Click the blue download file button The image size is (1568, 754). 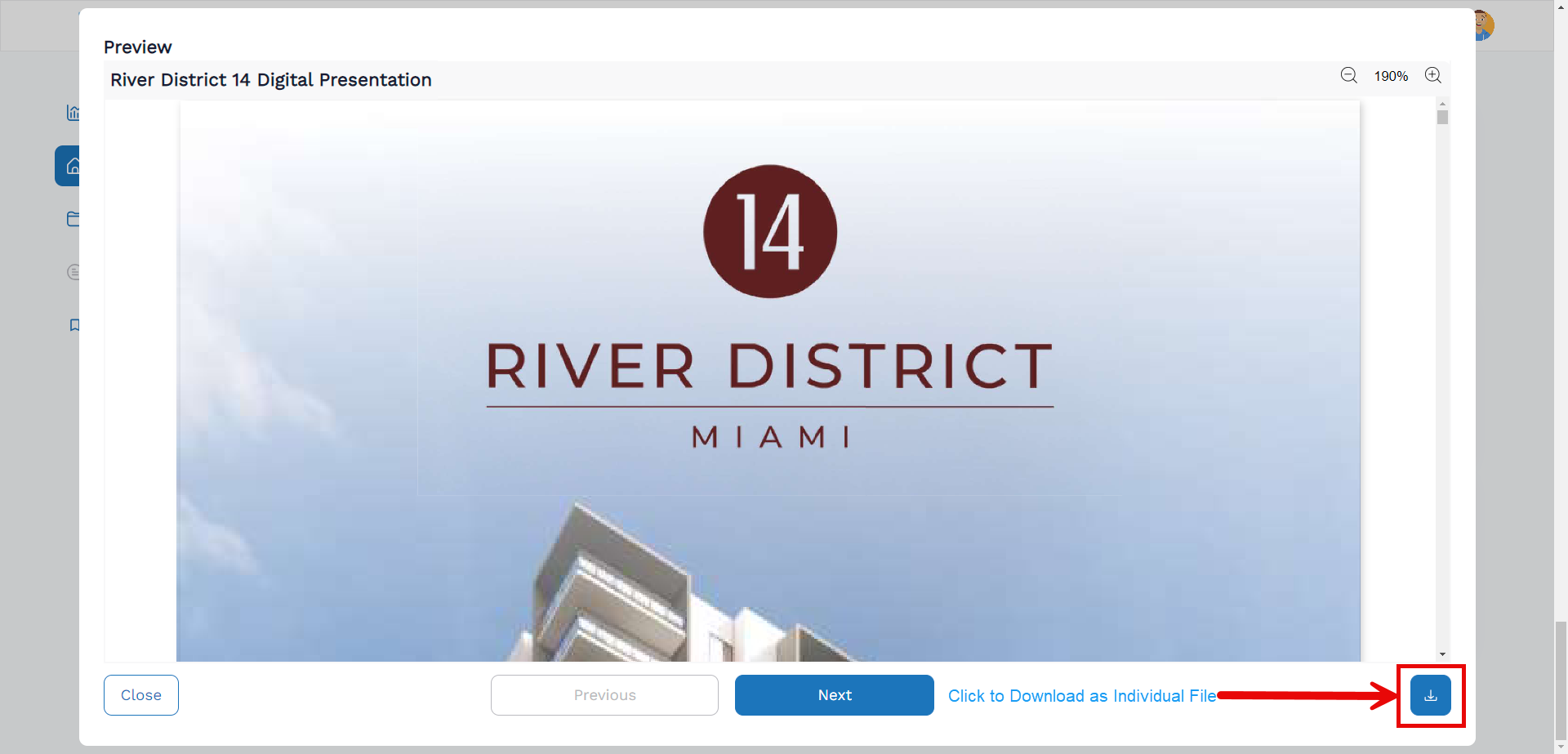(1431, 695)
